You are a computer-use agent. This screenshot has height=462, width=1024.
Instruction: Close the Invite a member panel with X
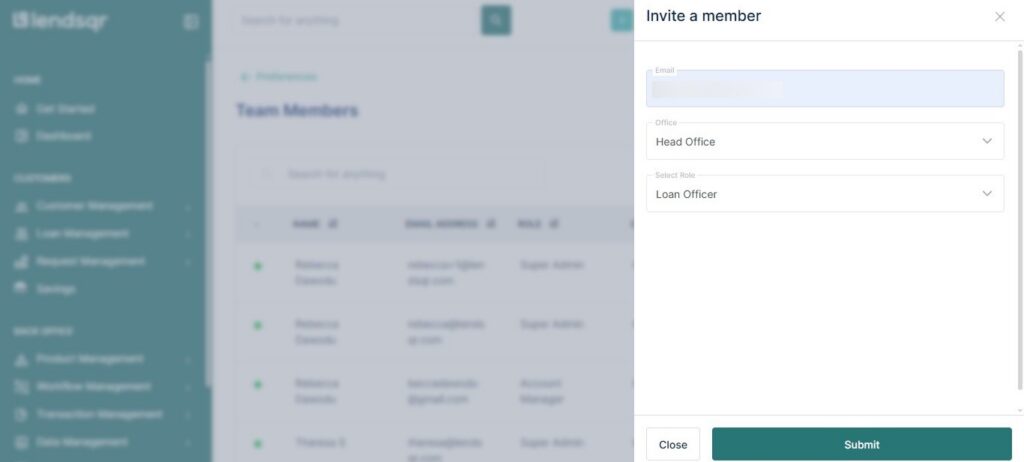(x=999, y=16)
